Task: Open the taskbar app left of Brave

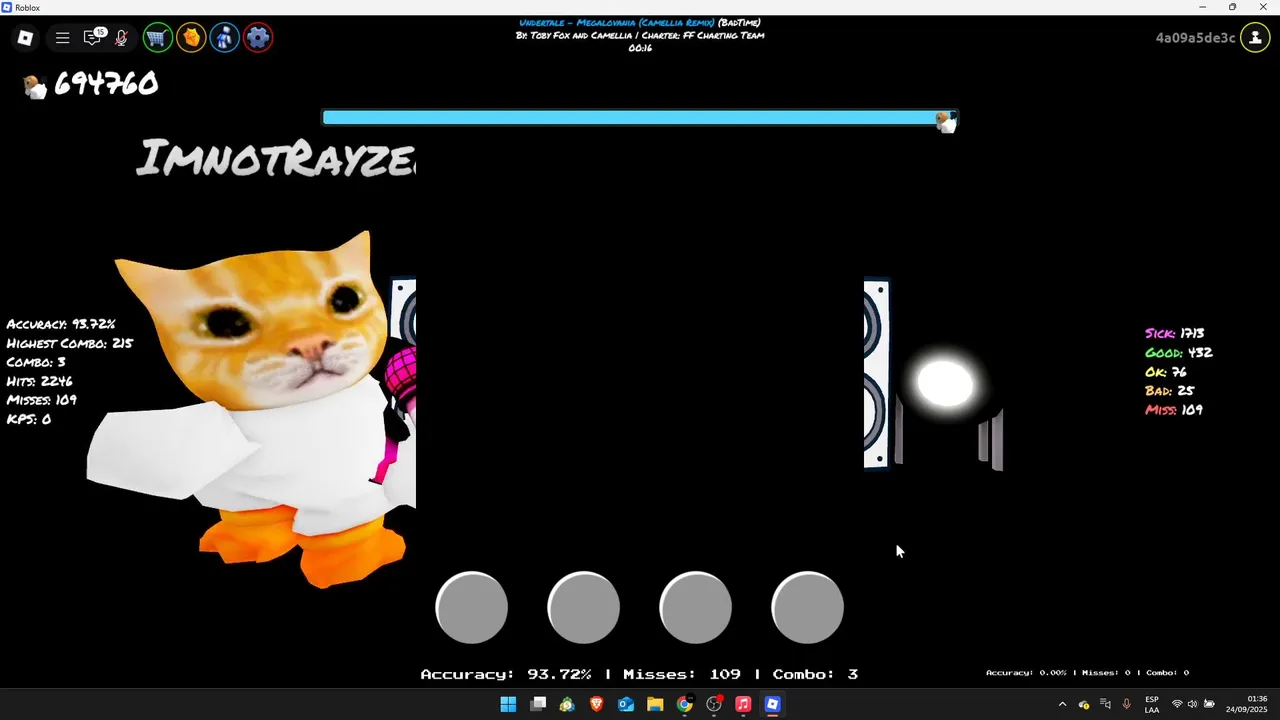Action: tap(567, 704)
